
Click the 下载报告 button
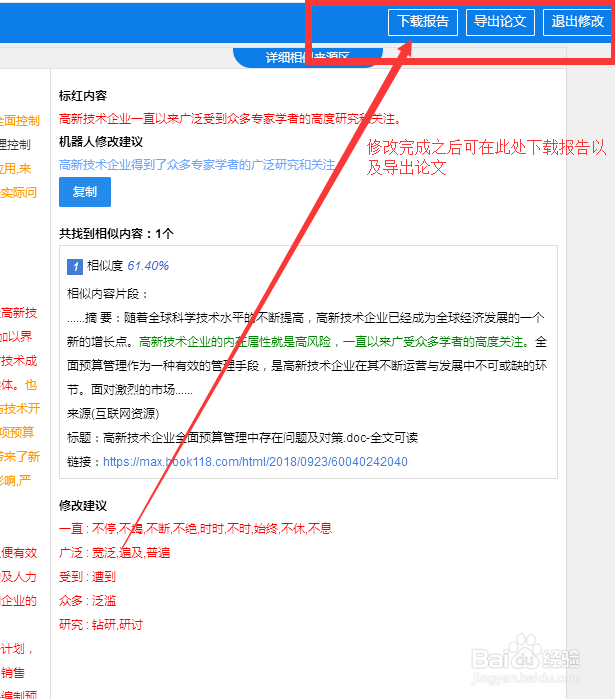(x=422, y=22)
